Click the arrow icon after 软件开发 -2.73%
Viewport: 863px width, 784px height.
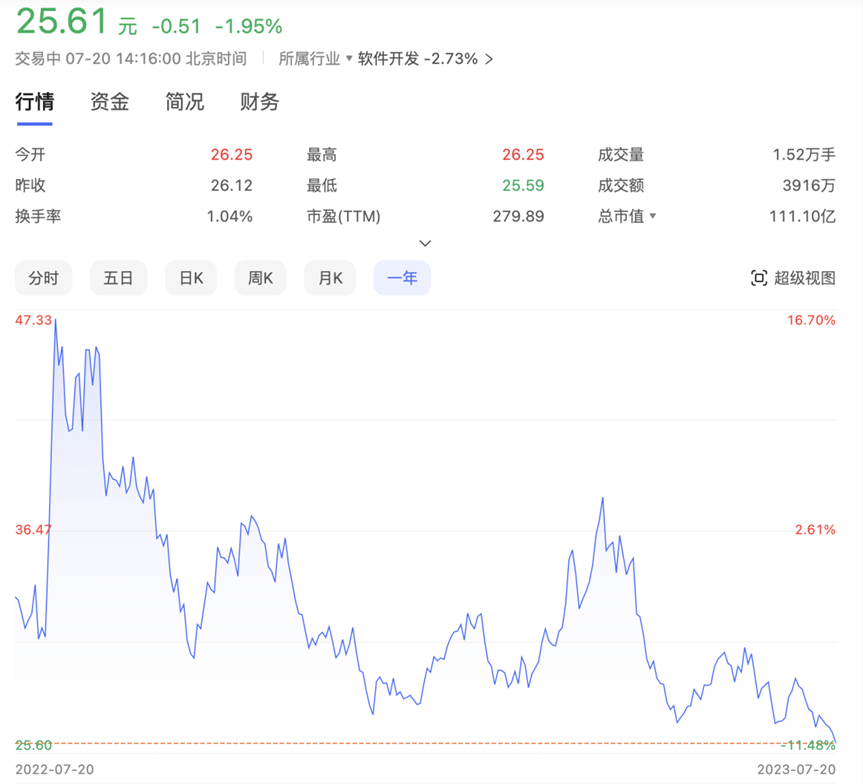pyautogui.click(x=489, y=59)
